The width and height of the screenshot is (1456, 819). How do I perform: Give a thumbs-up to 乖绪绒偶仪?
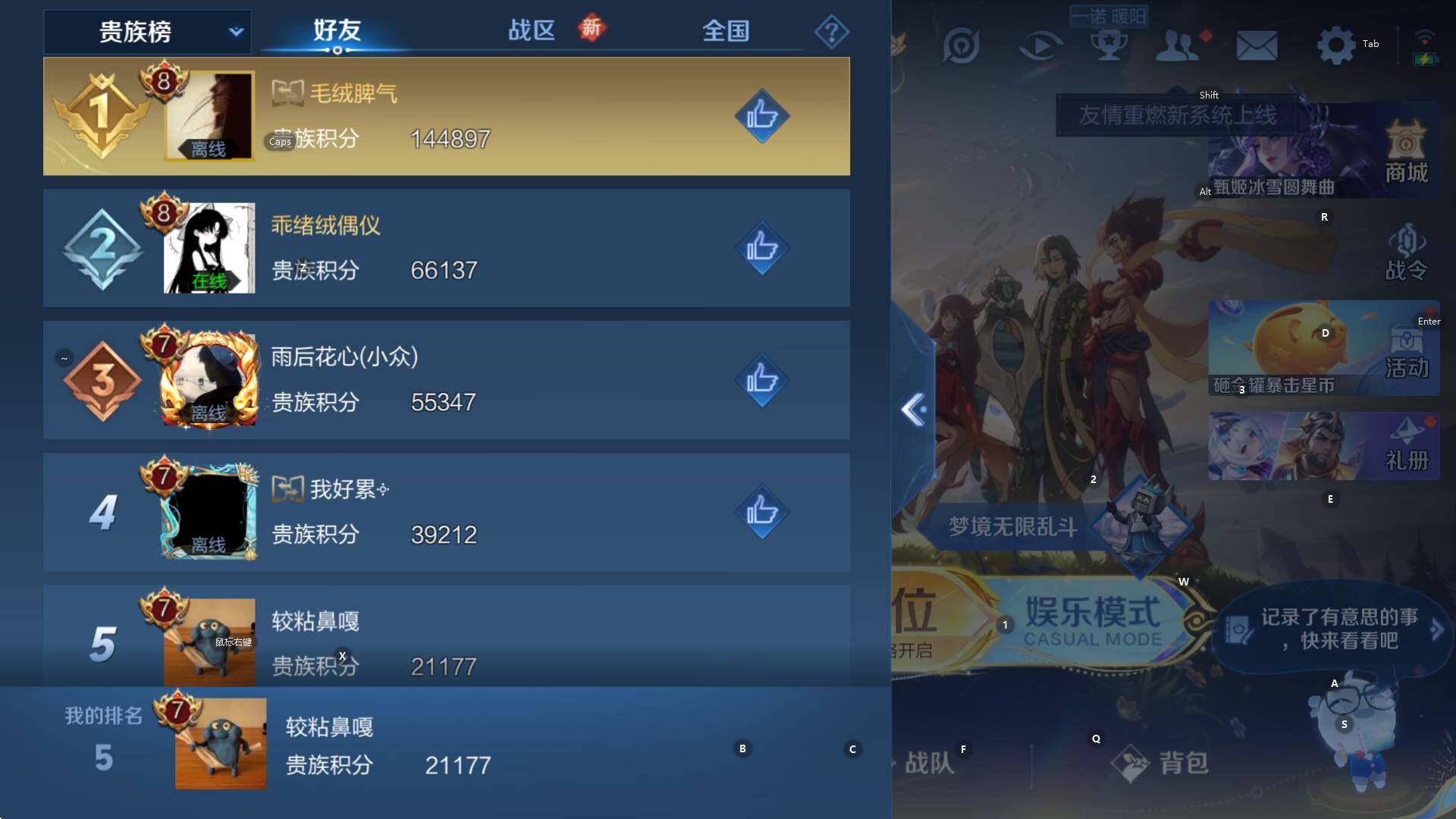(x=762, y=248)
